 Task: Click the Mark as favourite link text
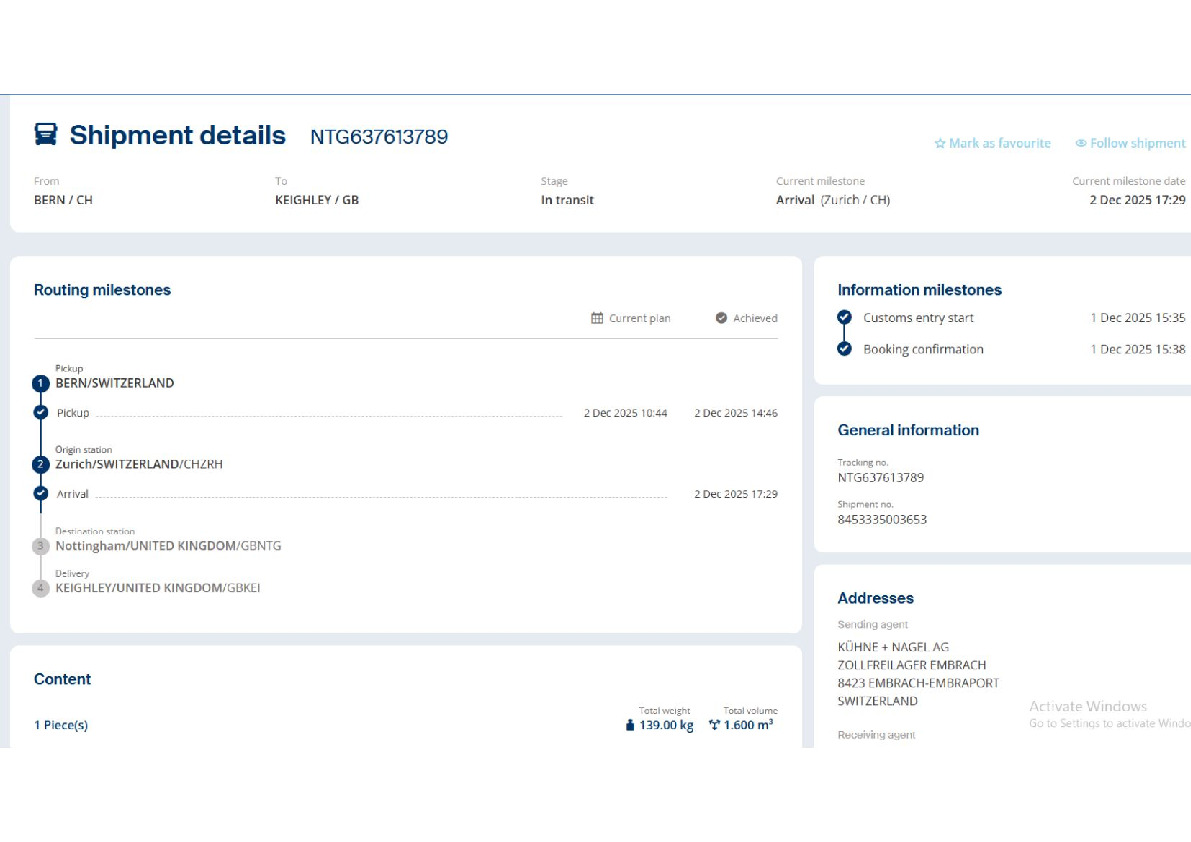(x=999, y=144)
